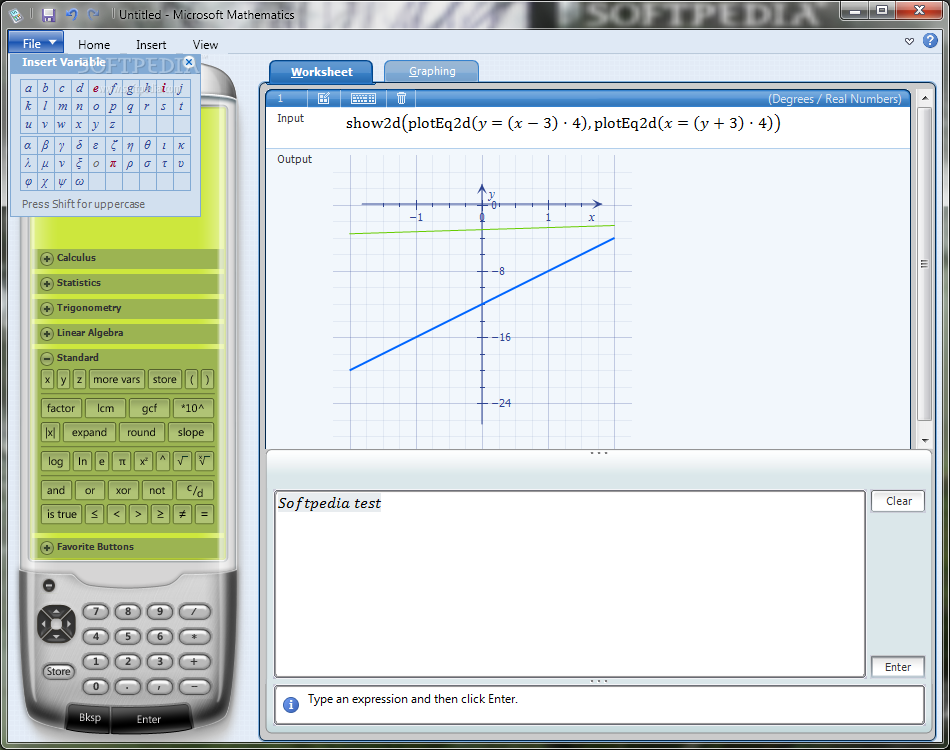Open the Insert ribbon tab

[151, 45]
